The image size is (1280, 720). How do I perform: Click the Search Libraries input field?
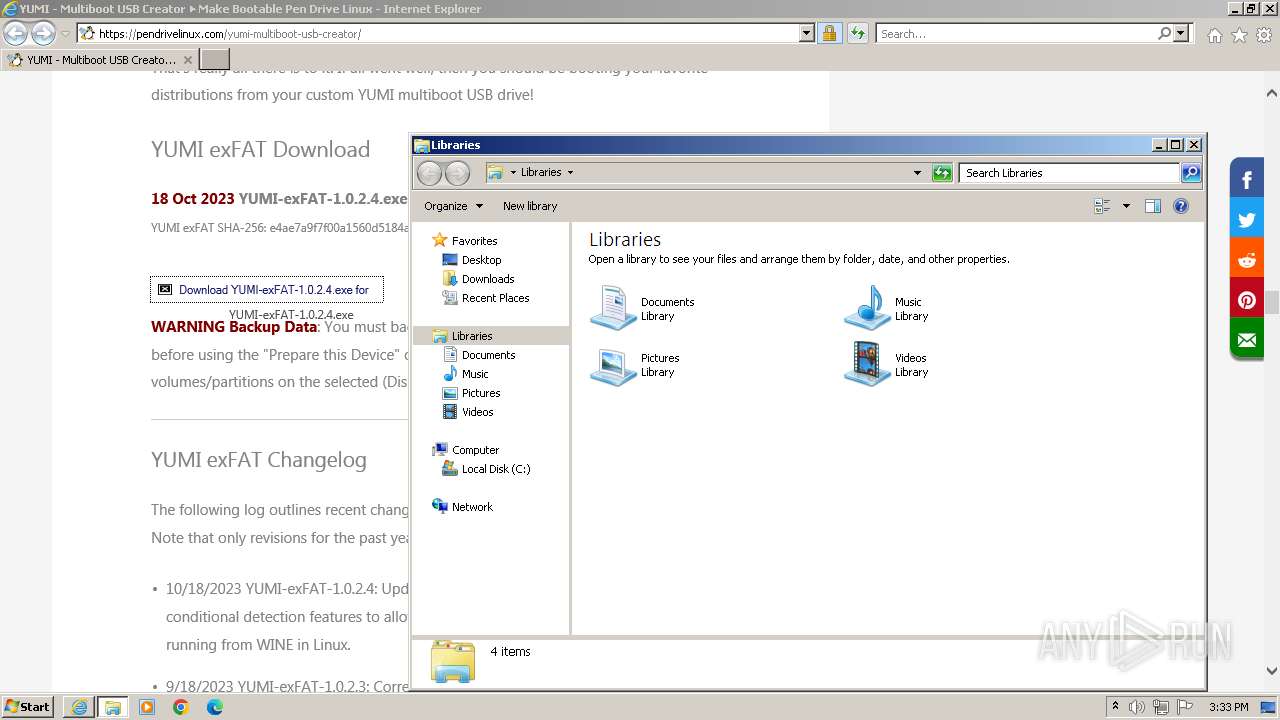[1069, 173]
